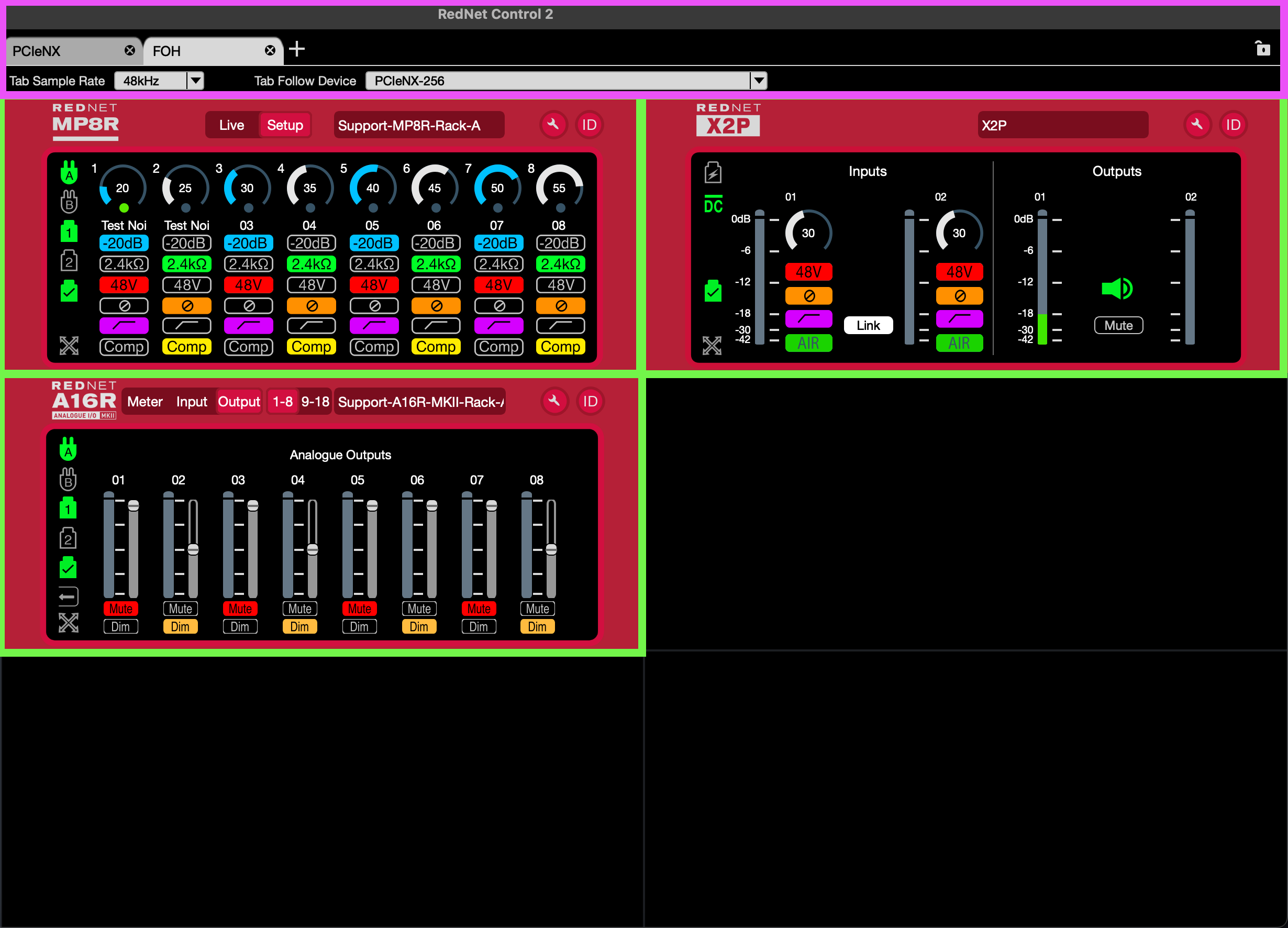Toggle Mute on A16R output 05

[360, 609]
